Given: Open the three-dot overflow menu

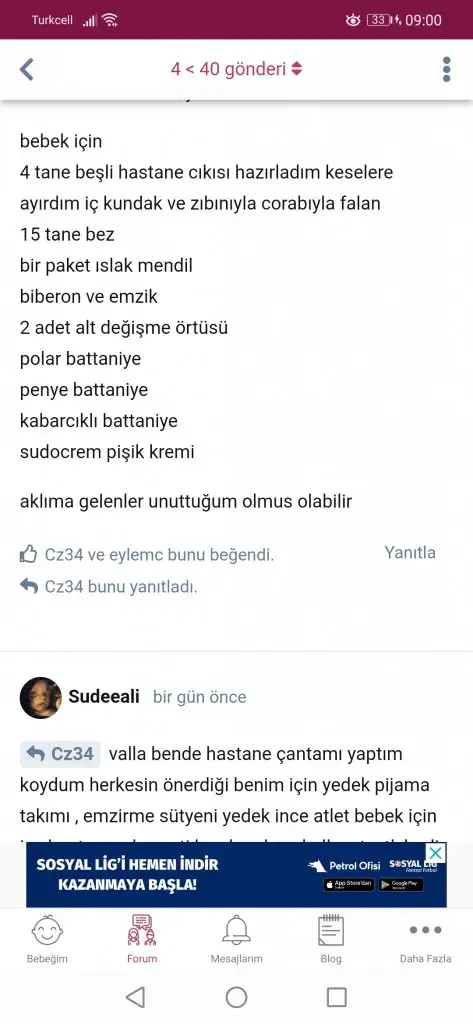Looking at the screenshot, I should pos(446,69).
